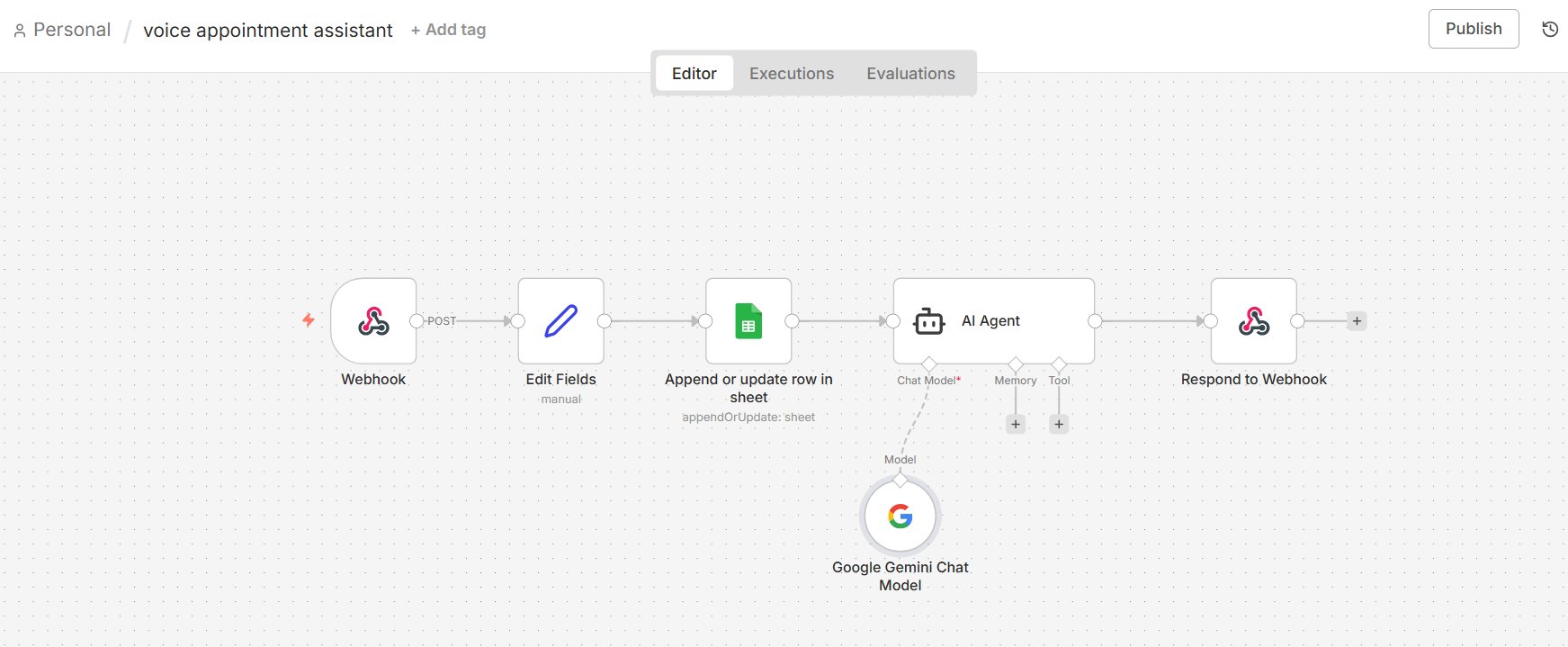Open the Respond to Webhook node
1568x647 pixels.
click(x=1254, y=321)
